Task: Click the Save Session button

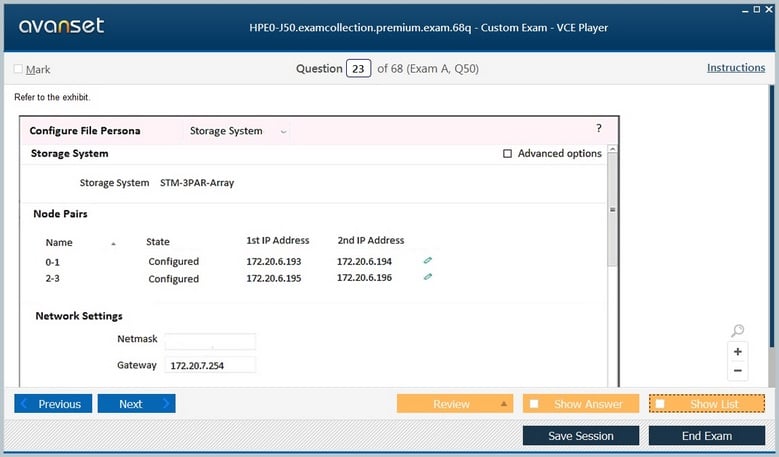Action: tap(581, 436)
